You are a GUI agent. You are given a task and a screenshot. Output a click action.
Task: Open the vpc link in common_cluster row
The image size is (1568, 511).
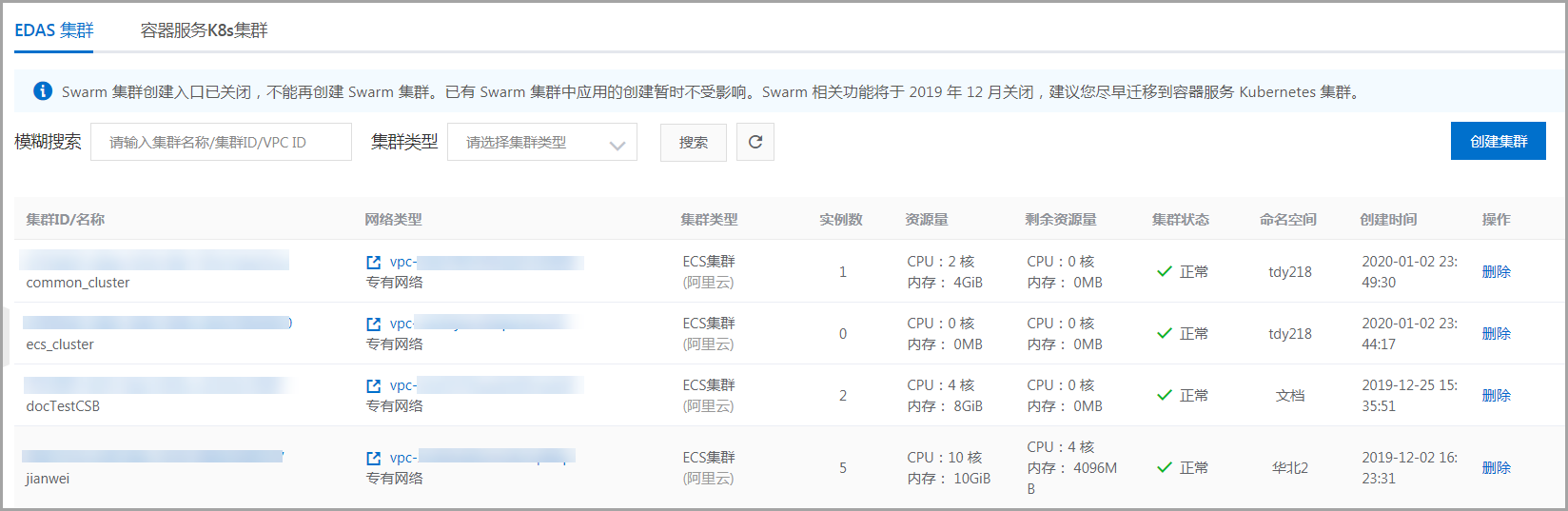point(486,263)
